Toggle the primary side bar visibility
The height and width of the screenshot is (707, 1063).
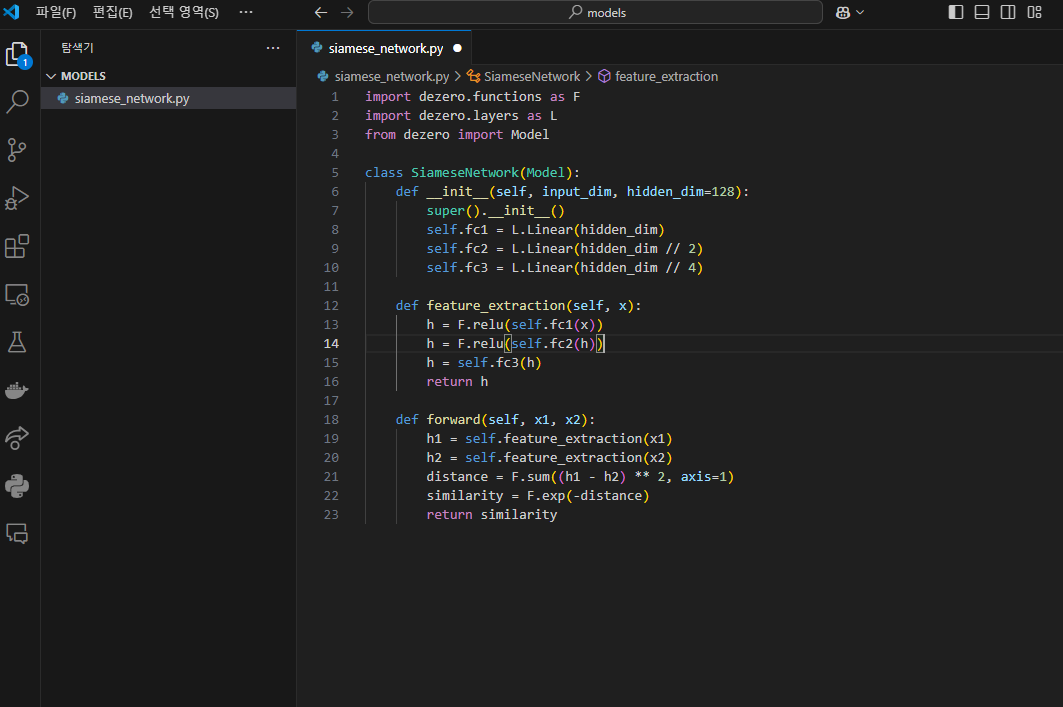tap(956, 12)
